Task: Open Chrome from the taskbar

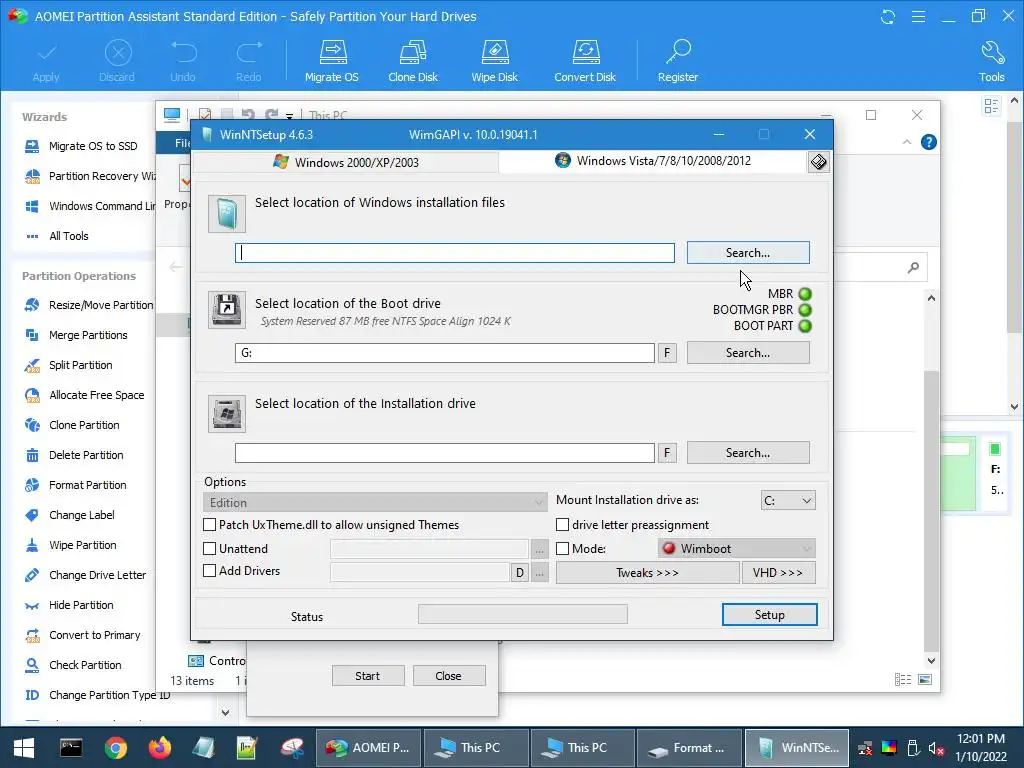Action: (116, 747)
